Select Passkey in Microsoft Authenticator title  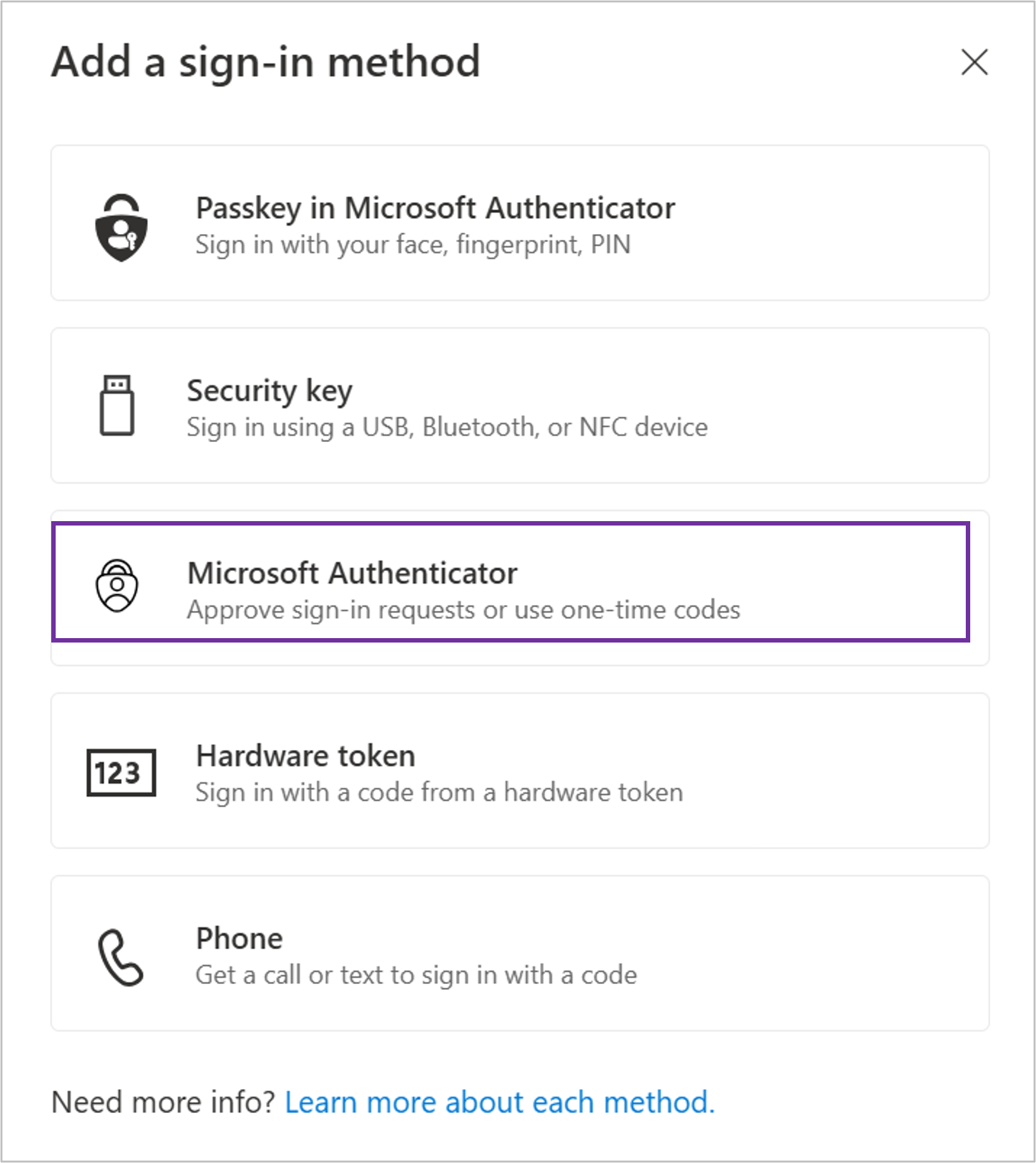(435, 208)
